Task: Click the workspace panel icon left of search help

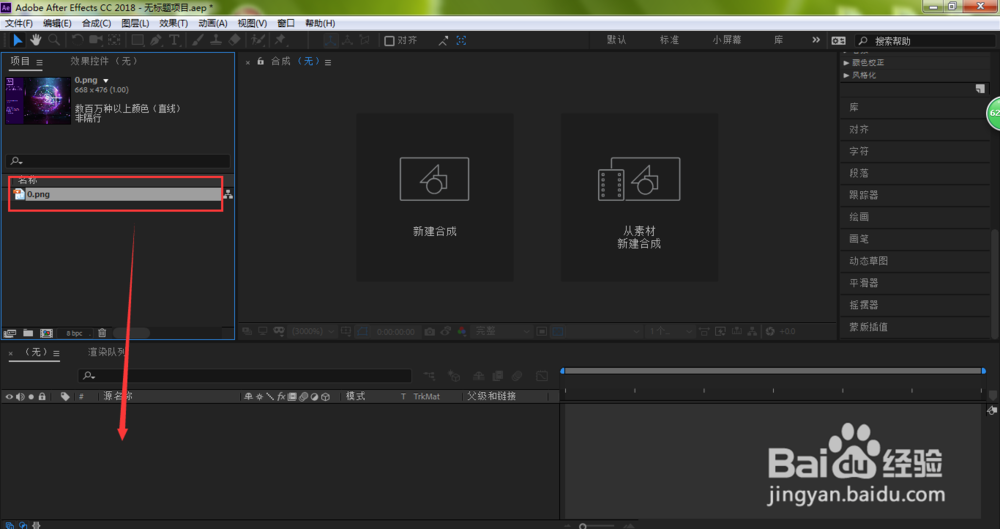Action: [x=838, y=40]
